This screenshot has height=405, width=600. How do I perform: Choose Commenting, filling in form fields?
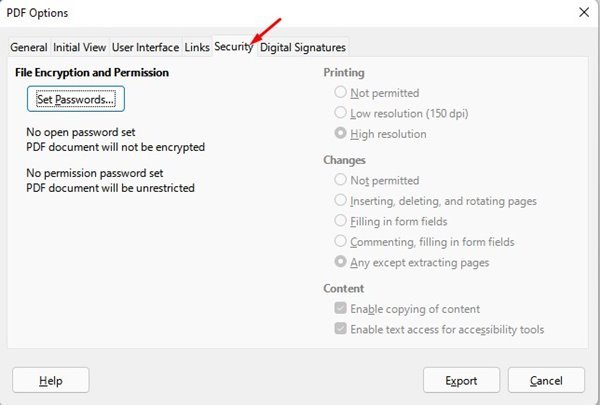[342, 242]
